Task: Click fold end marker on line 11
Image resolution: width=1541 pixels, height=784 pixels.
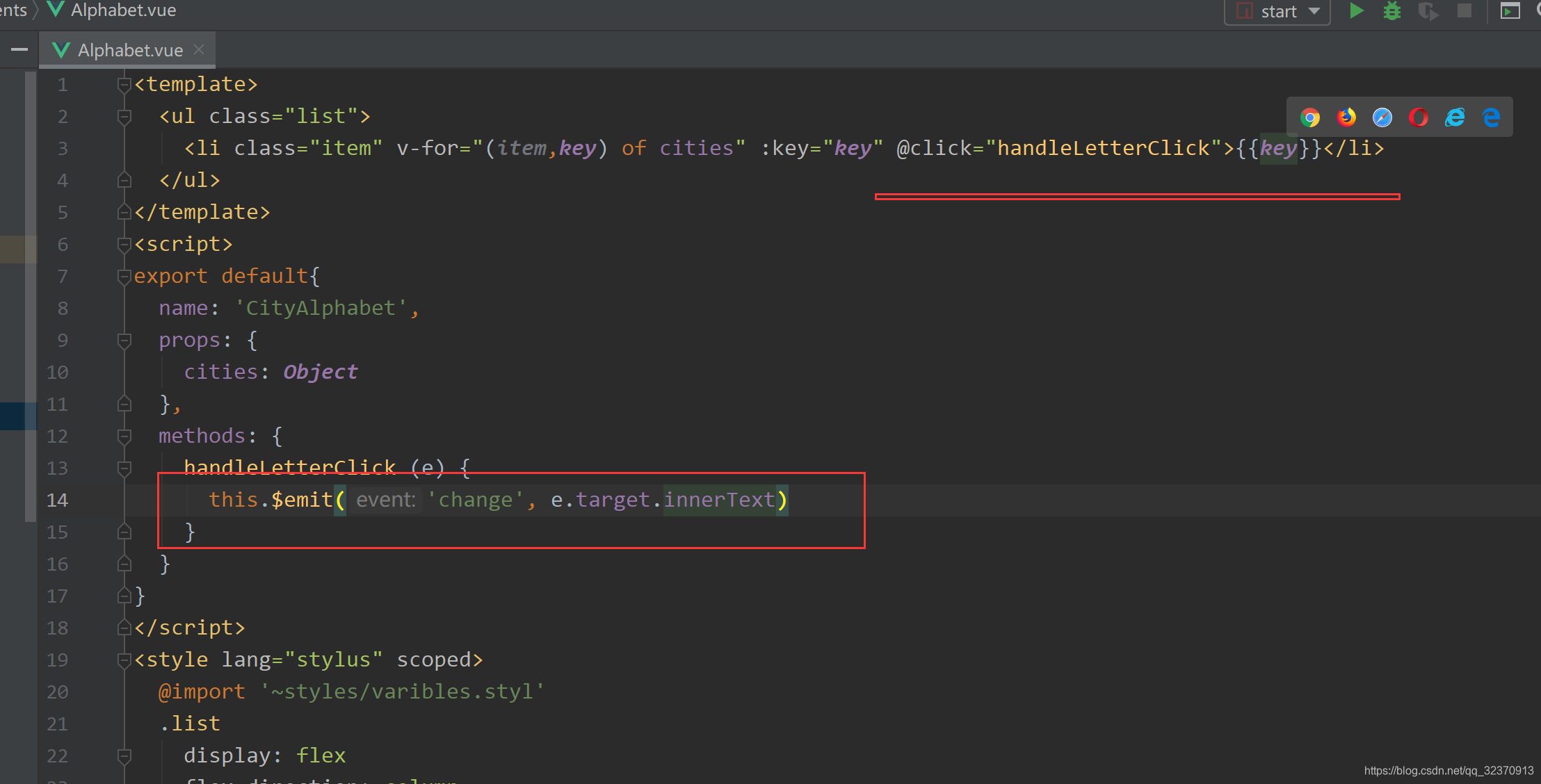Action: [124, 405]
